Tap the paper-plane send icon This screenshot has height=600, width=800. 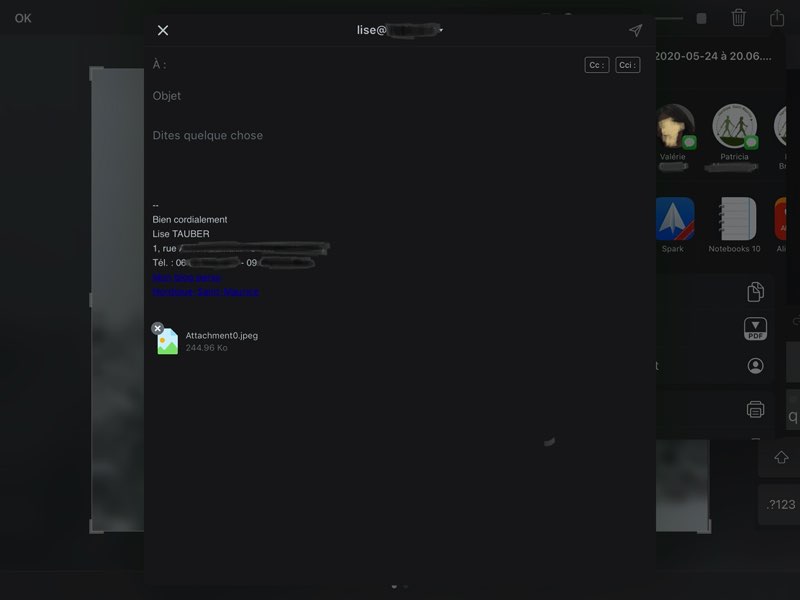[x=635, y=30]
